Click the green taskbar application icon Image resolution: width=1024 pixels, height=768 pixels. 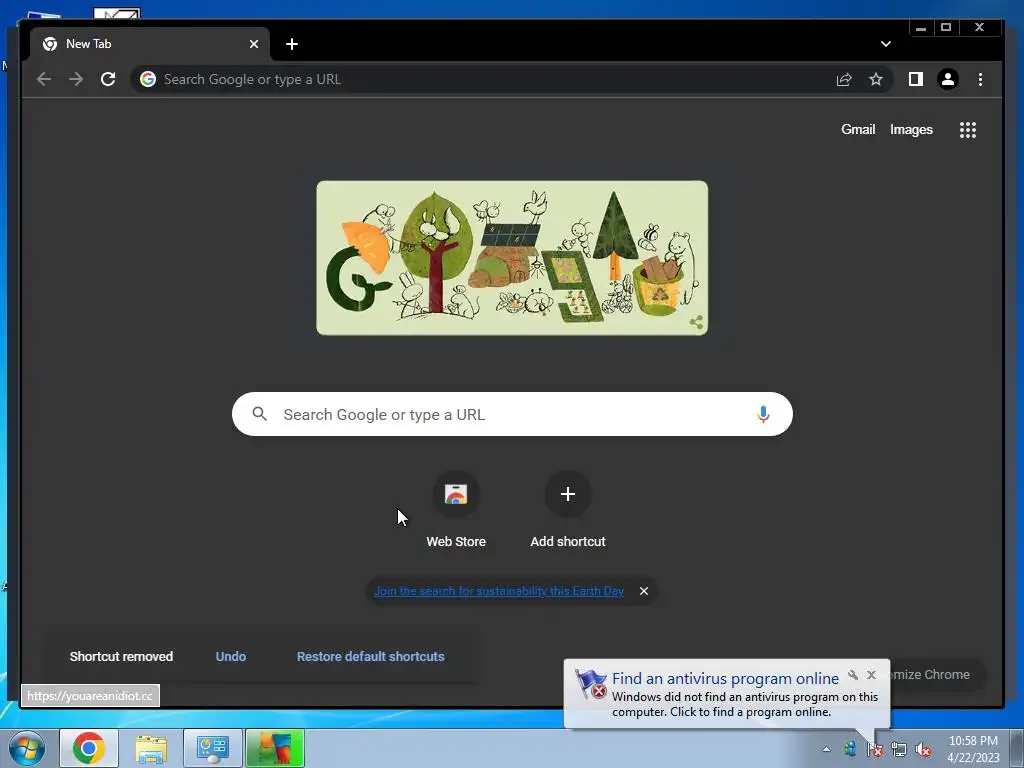pos(275,748)
